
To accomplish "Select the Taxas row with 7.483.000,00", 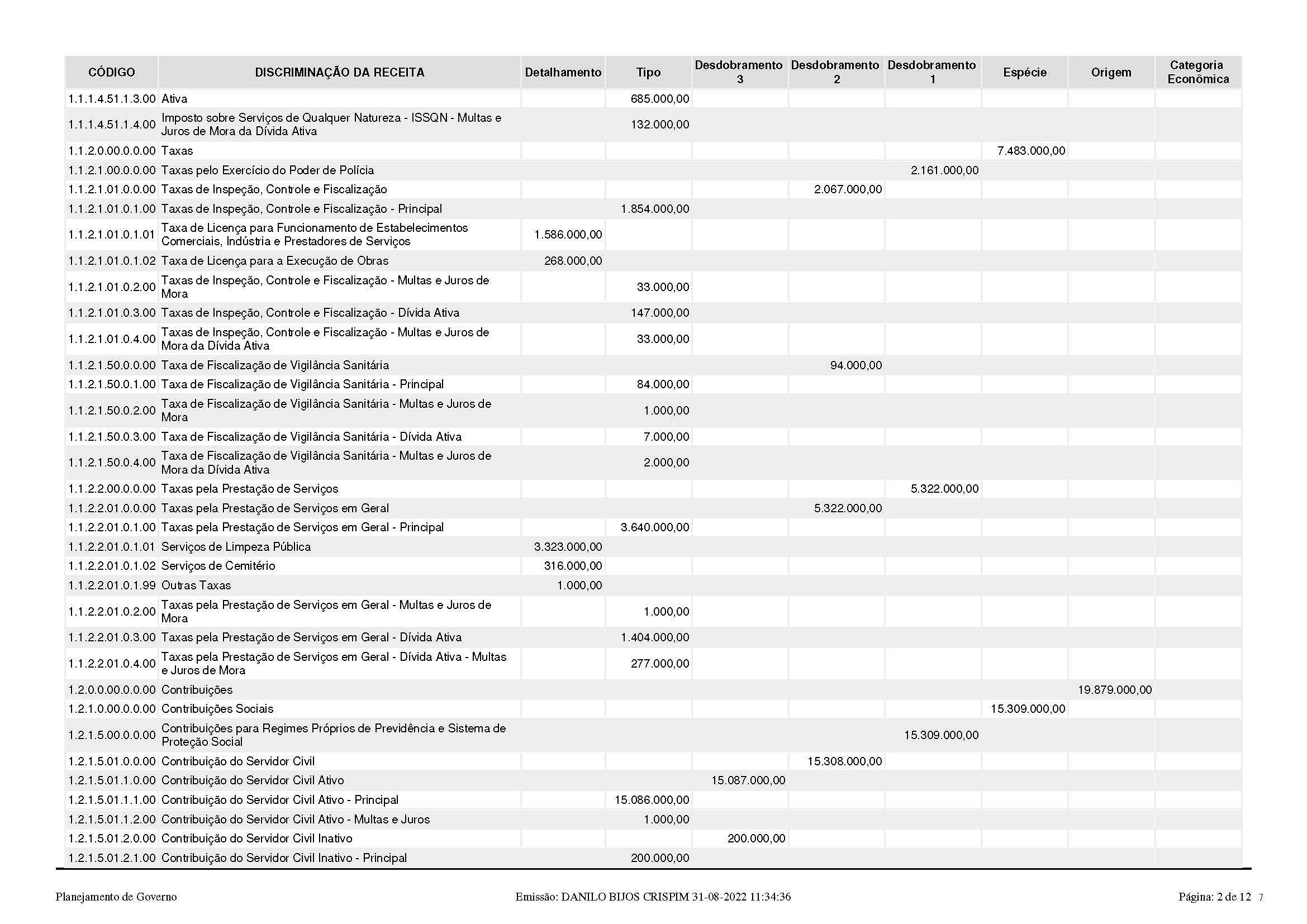I will 177,151.
